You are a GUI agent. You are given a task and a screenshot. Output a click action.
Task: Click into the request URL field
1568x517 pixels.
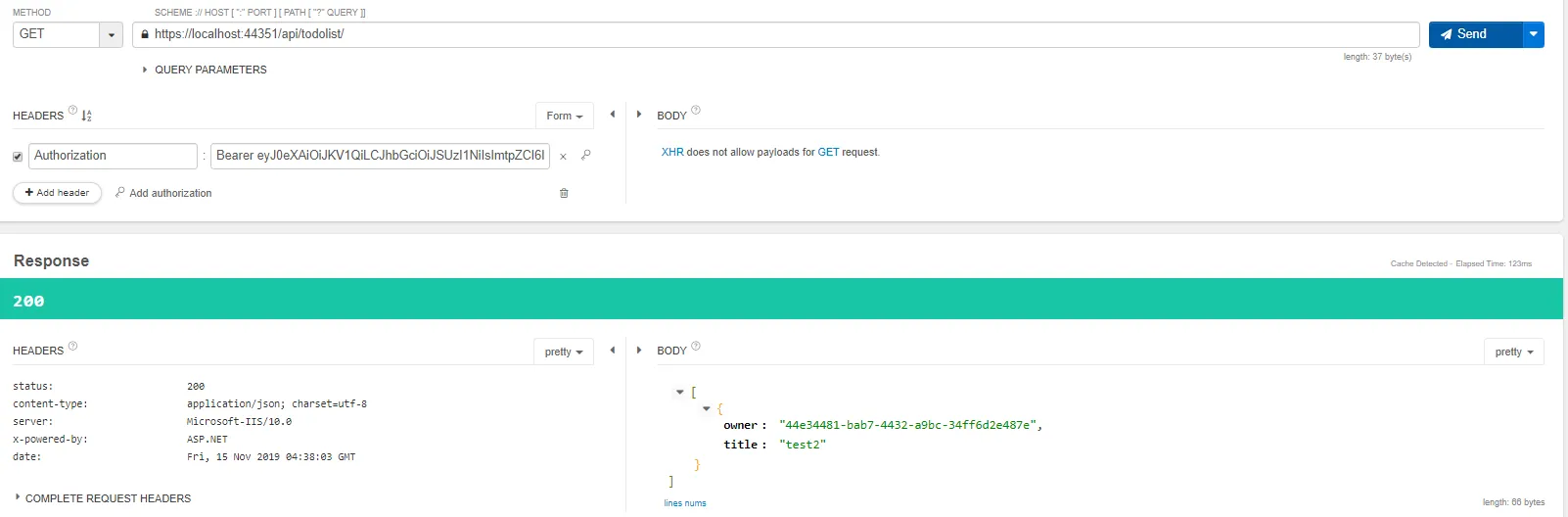pos(773,34)
